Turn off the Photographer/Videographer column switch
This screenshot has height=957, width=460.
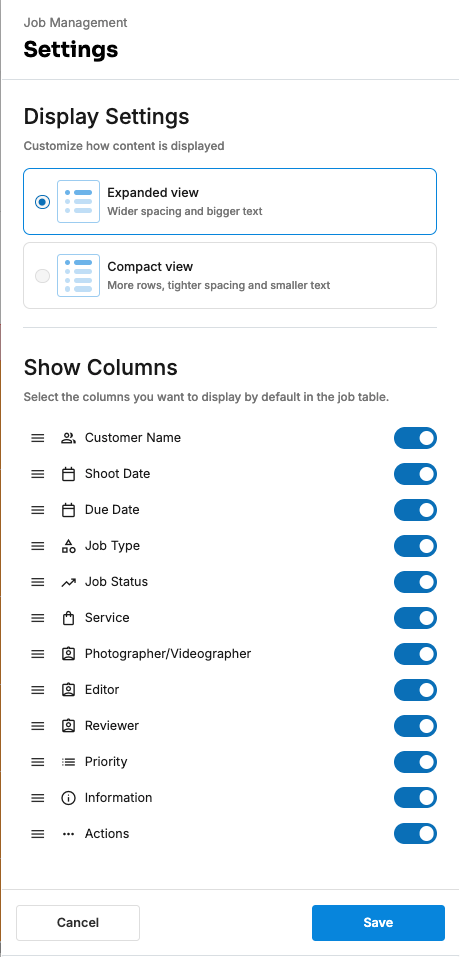pos(415,654)
